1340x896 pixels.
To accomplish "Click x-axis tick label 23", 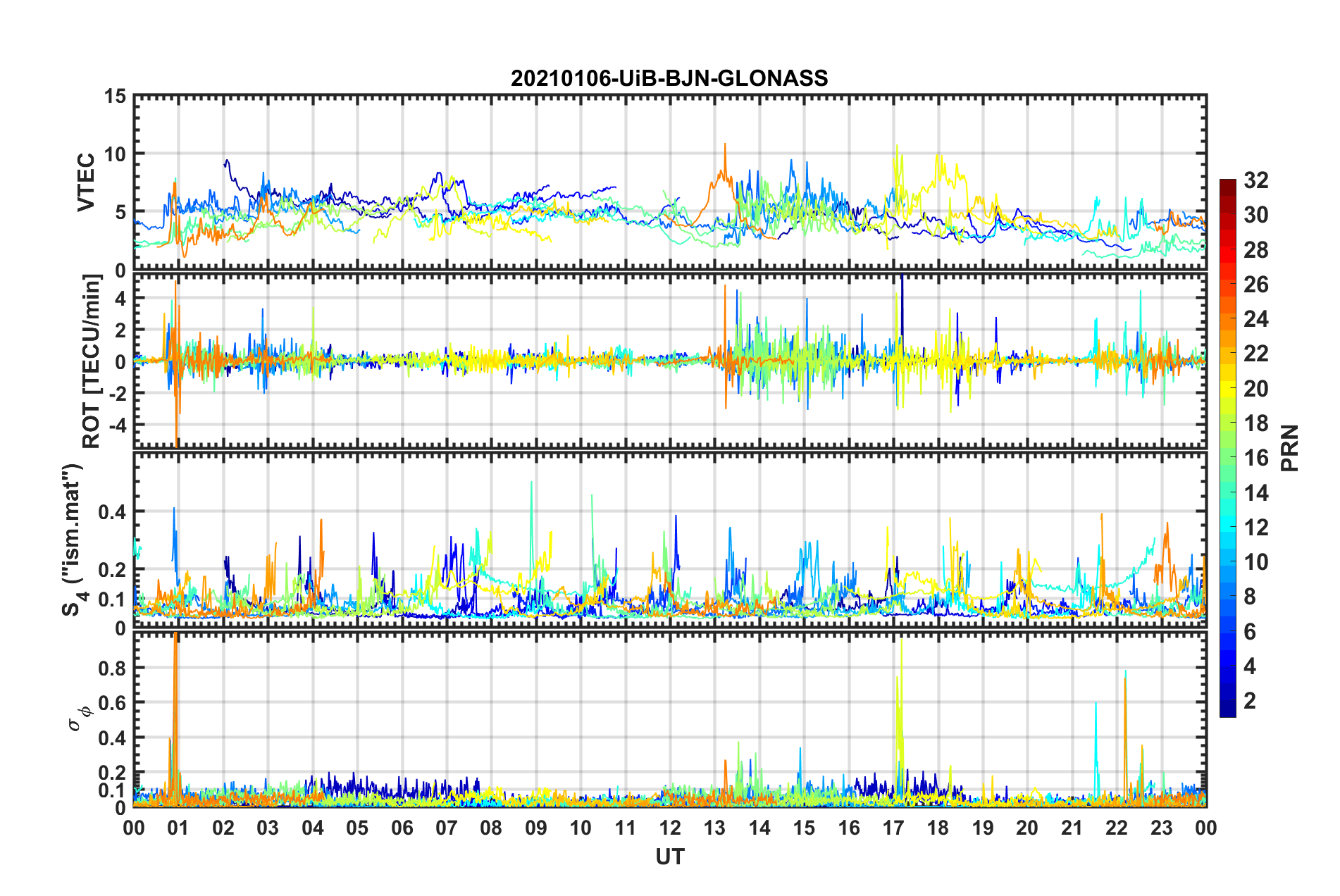I will (x=1162, y=828).
